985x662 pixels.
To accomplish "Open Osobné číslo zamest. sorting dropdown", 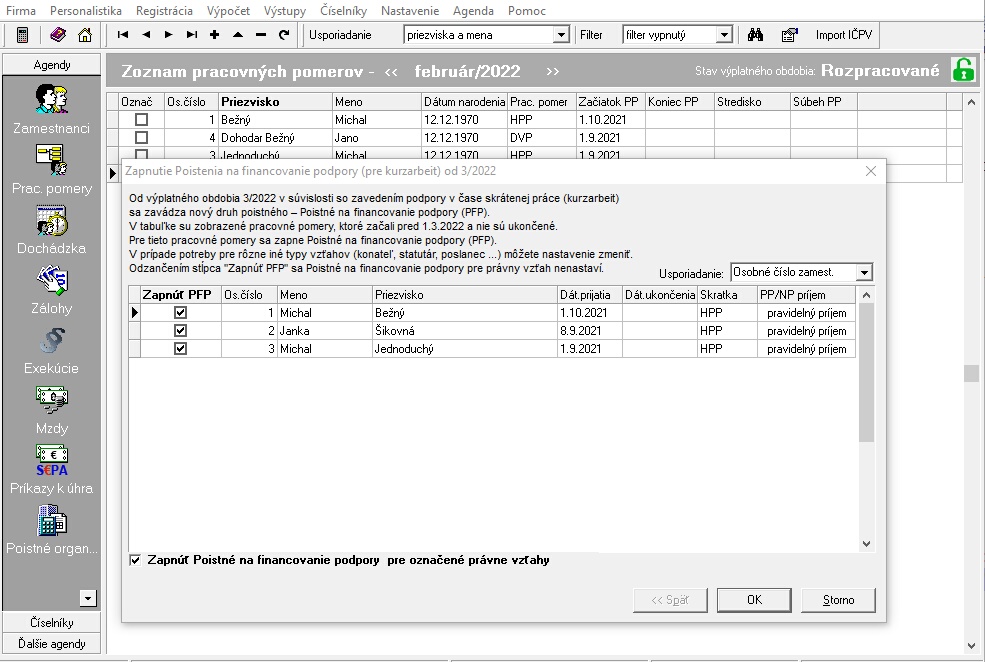I will pyautogui.click(x=864, y=273).
